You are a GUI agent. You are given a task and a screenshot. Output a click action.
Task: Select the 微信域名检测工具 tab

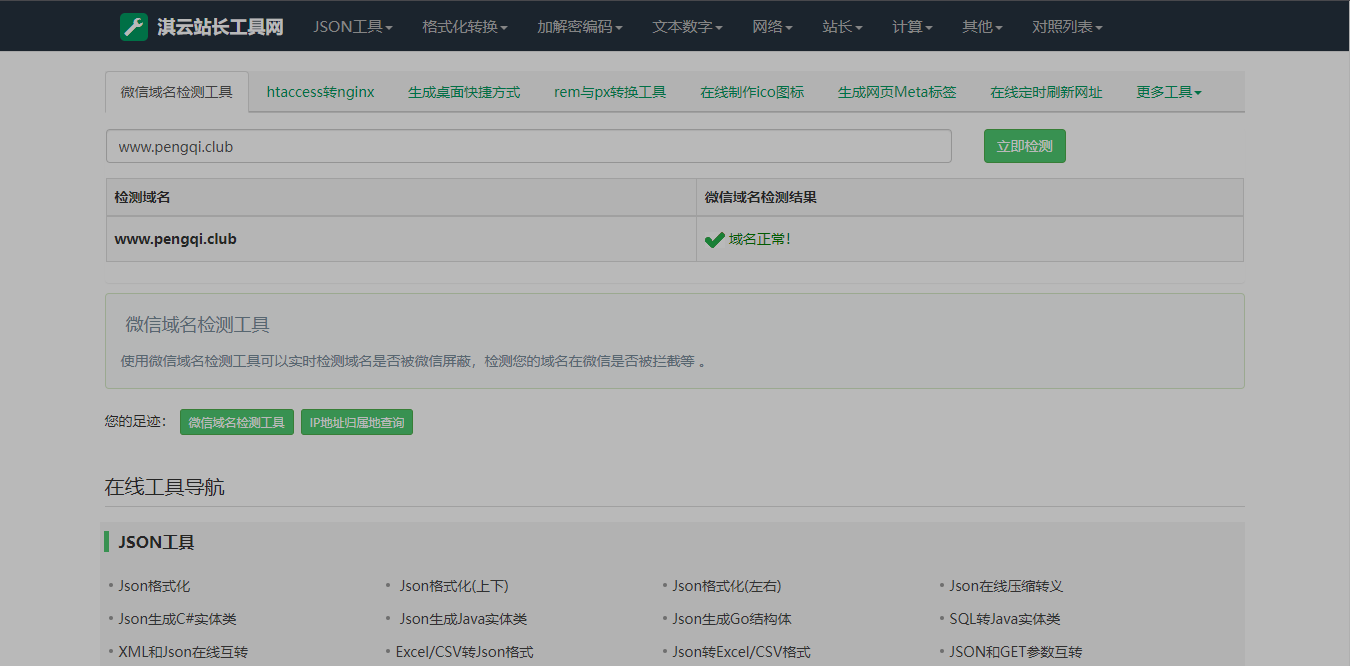click(177, 92)
